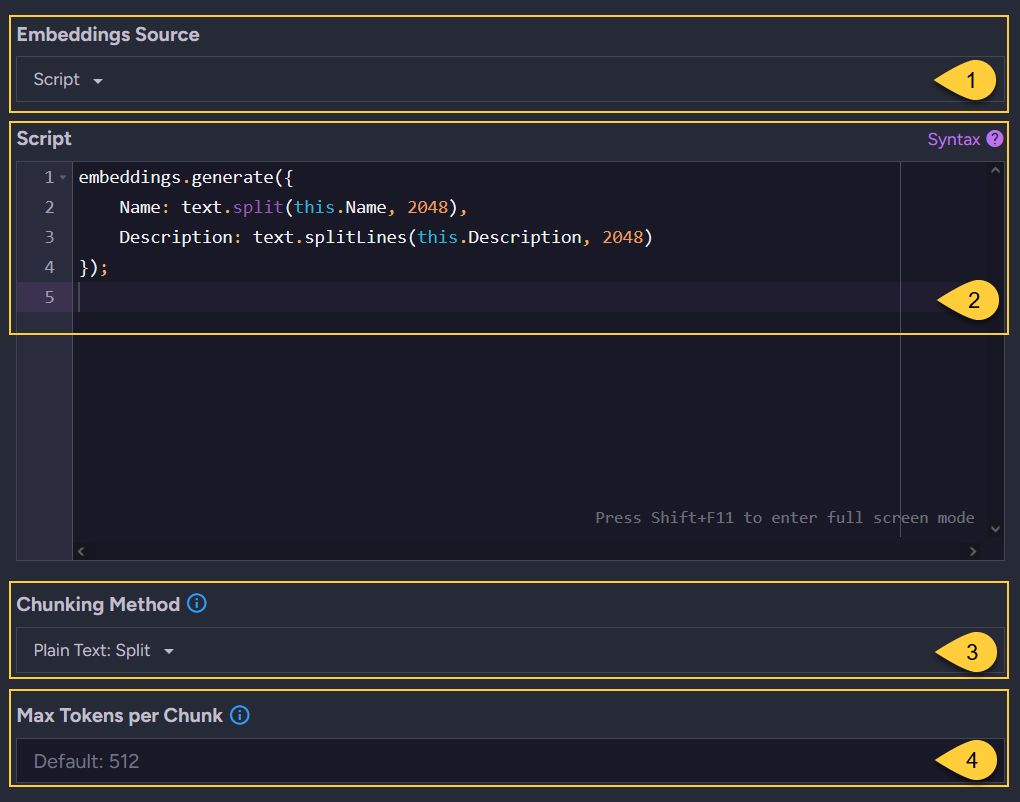This screenshot has width=1020, height=802.
Task: Open the Embeddings Source dropdown showing Script
Action: click(510, 79)
